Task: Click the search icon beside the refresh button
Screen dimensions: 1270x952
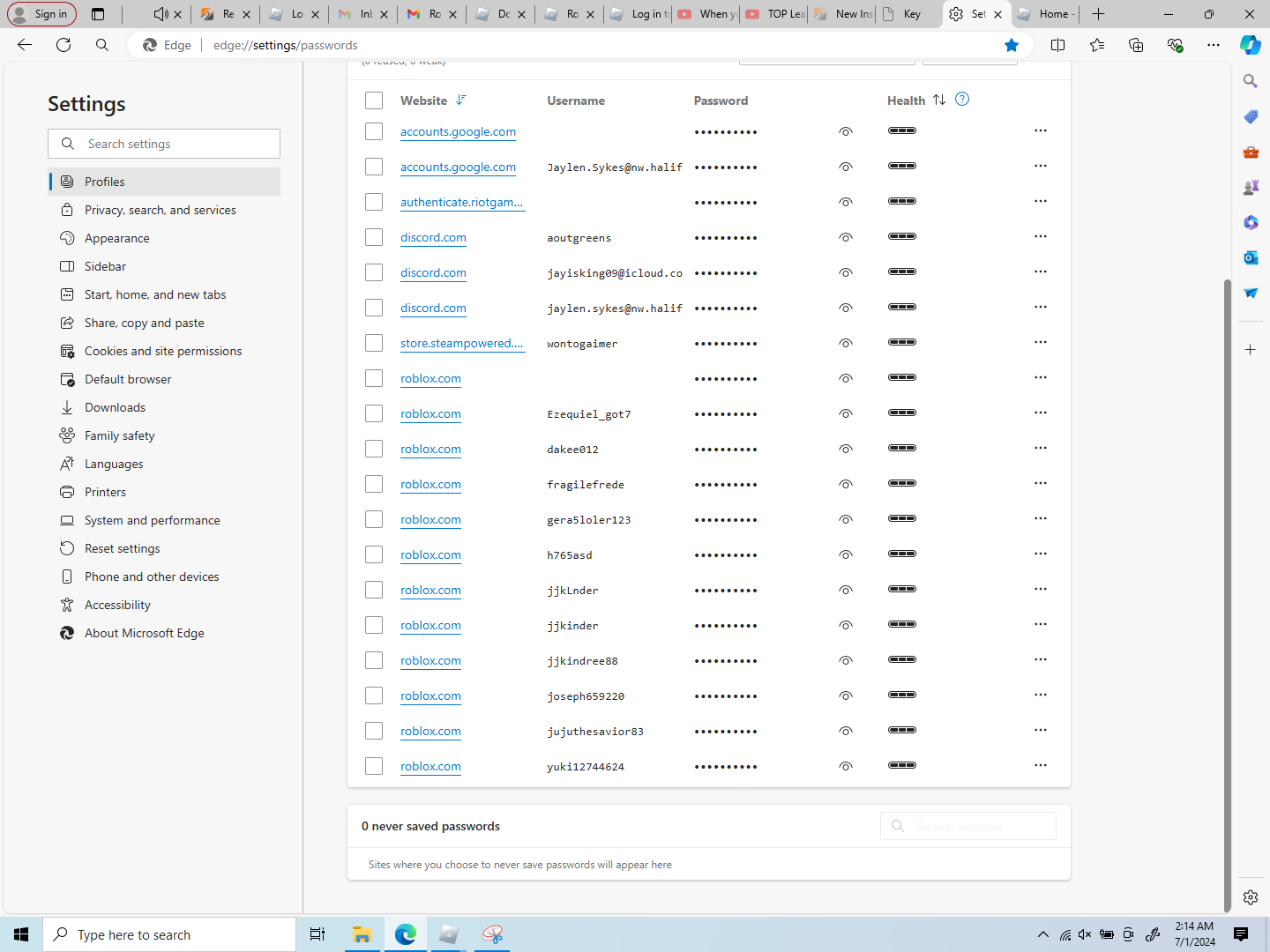Action: 102,45
